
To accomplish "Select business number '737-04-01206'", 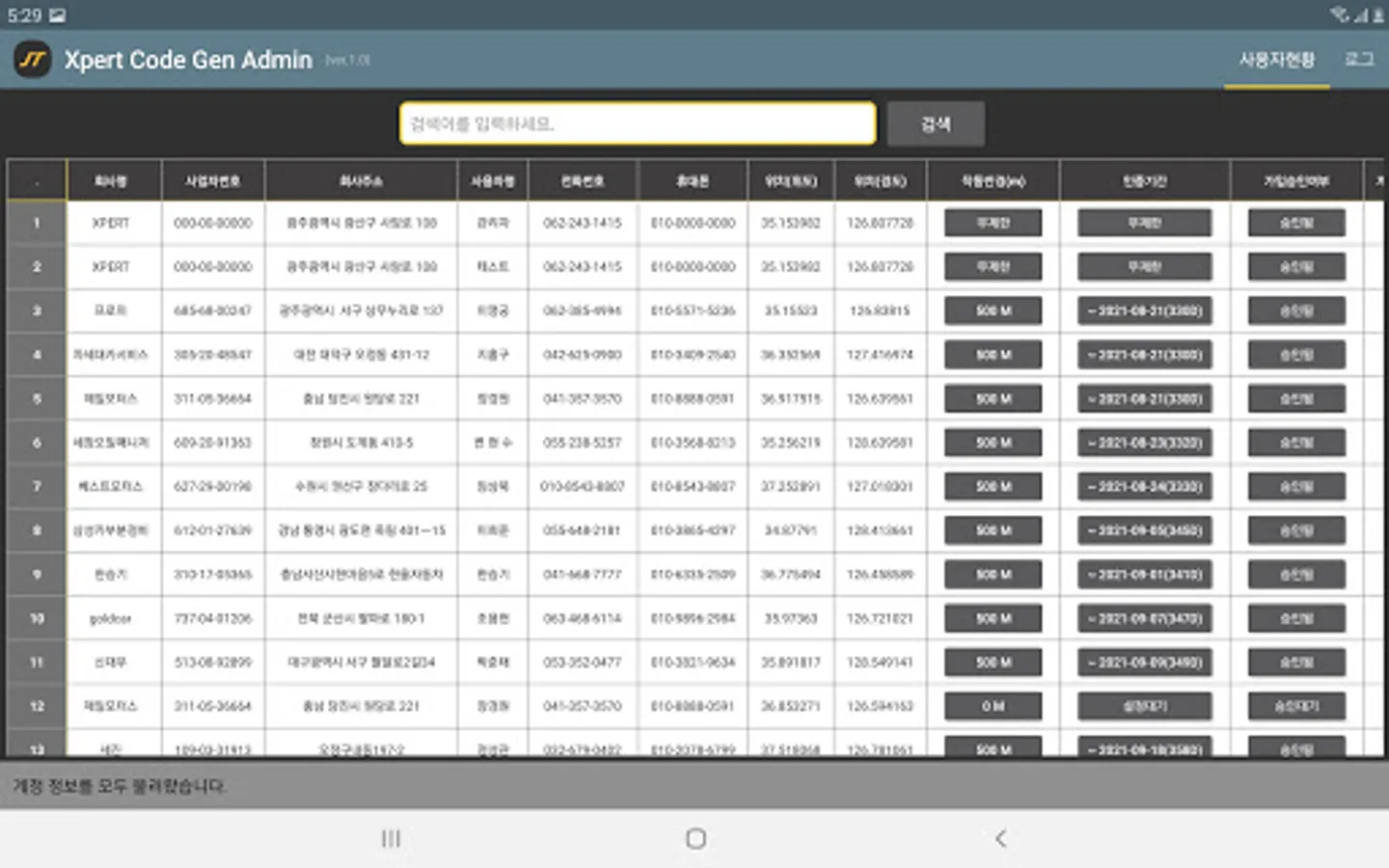I will click(213, 618).
